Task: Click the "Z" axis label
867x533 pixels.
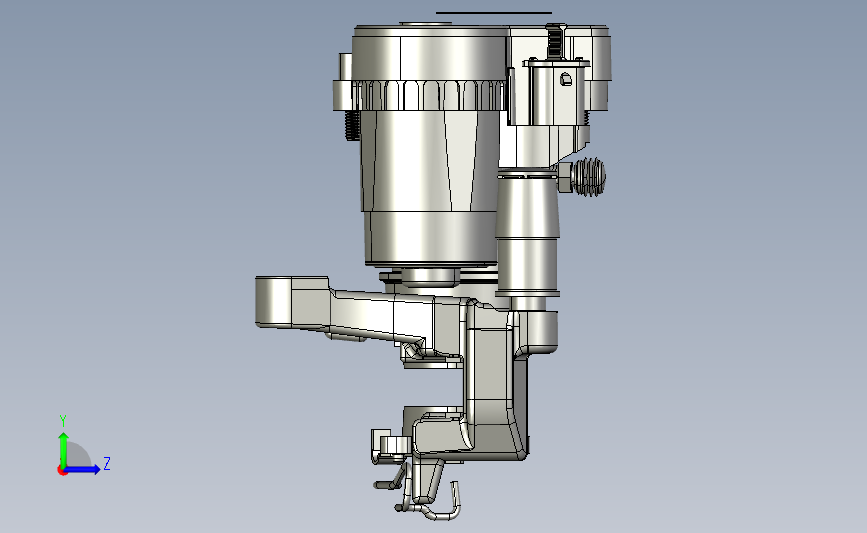Action: (107, 463)
